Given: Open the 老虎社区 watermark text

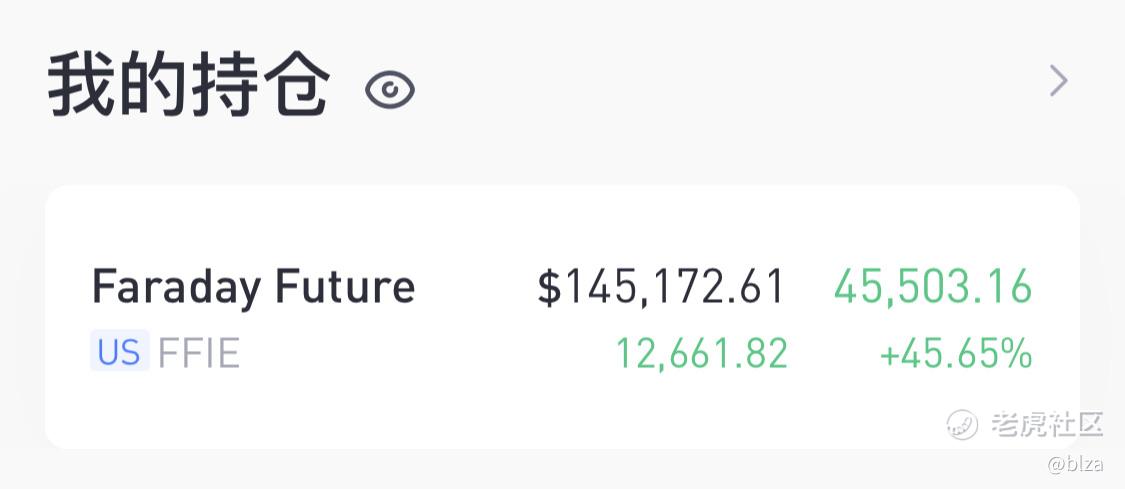Looking at the screenshot, I should click(1047, 424).
